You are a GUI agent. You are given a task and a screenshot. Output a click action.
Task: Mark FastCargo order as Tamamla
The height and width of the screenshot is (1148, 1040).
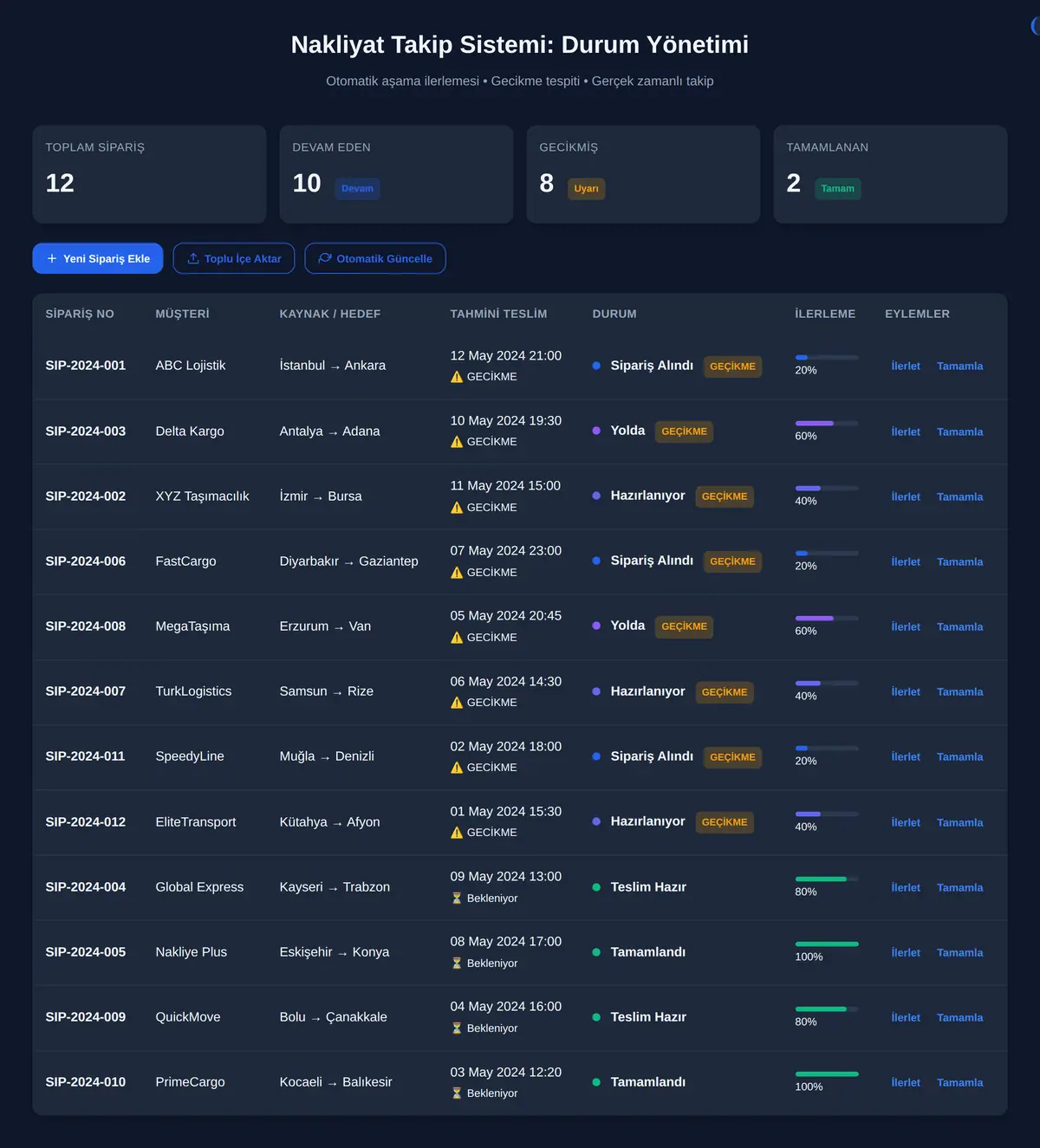(959, 561)
